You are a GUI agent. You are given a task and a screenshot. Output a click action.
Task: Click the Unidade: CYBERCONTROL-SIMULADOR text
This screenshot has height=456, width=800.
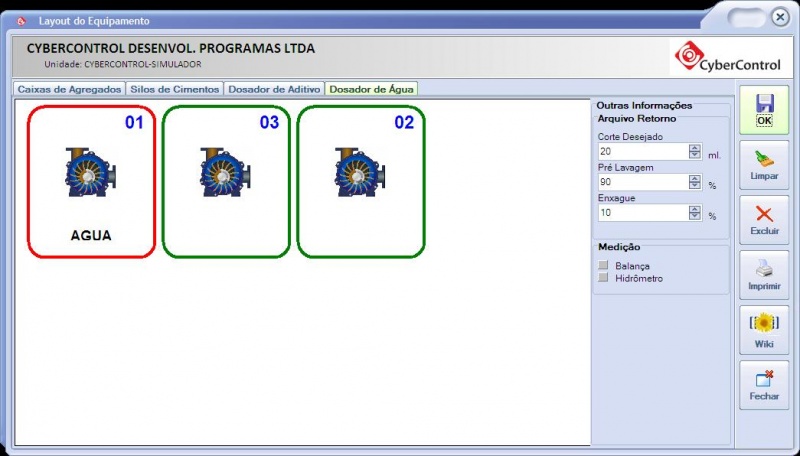click(x=122, y=64)
